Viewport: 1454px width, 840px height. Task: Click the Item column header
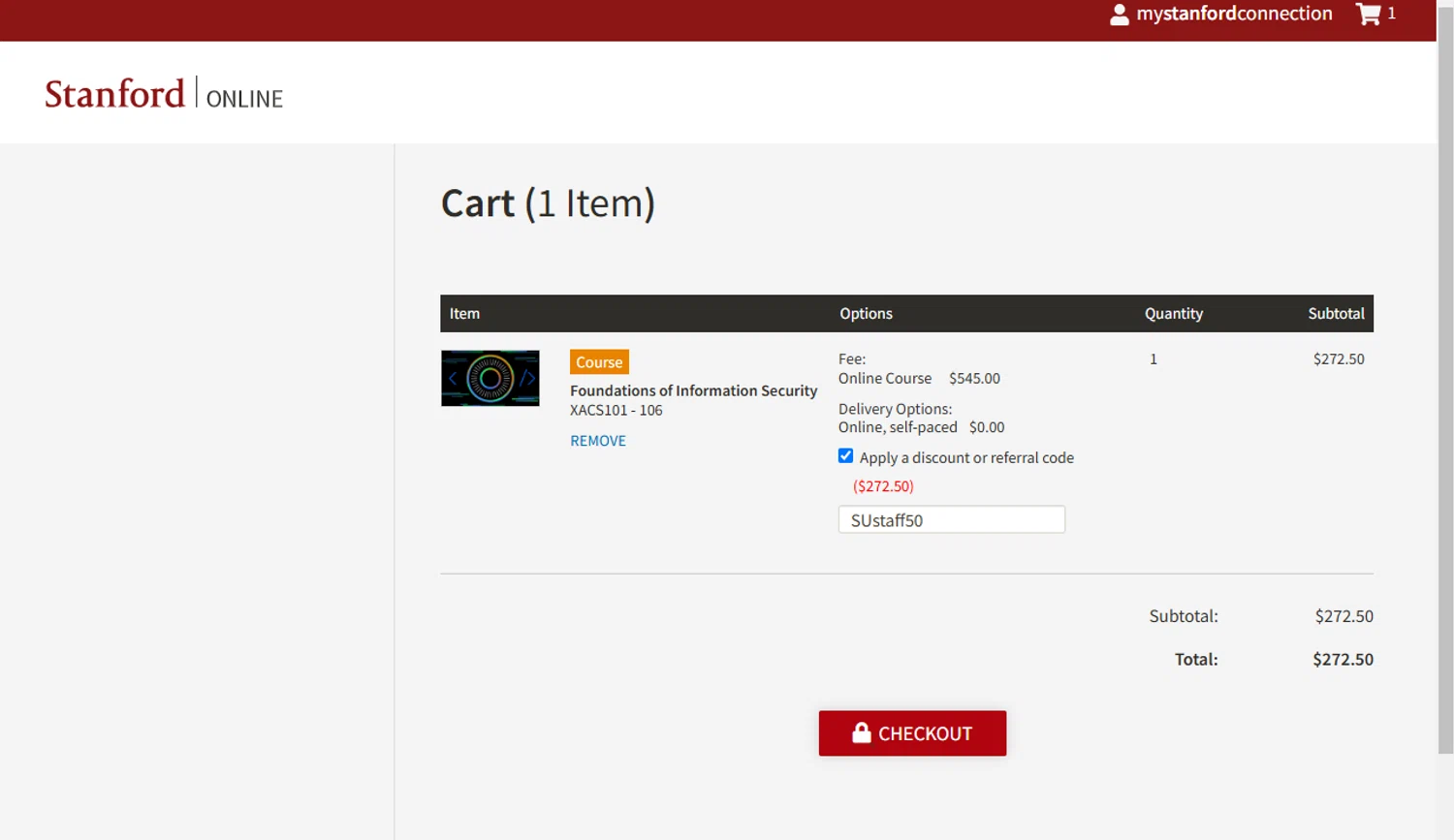[x=464, y=314]
